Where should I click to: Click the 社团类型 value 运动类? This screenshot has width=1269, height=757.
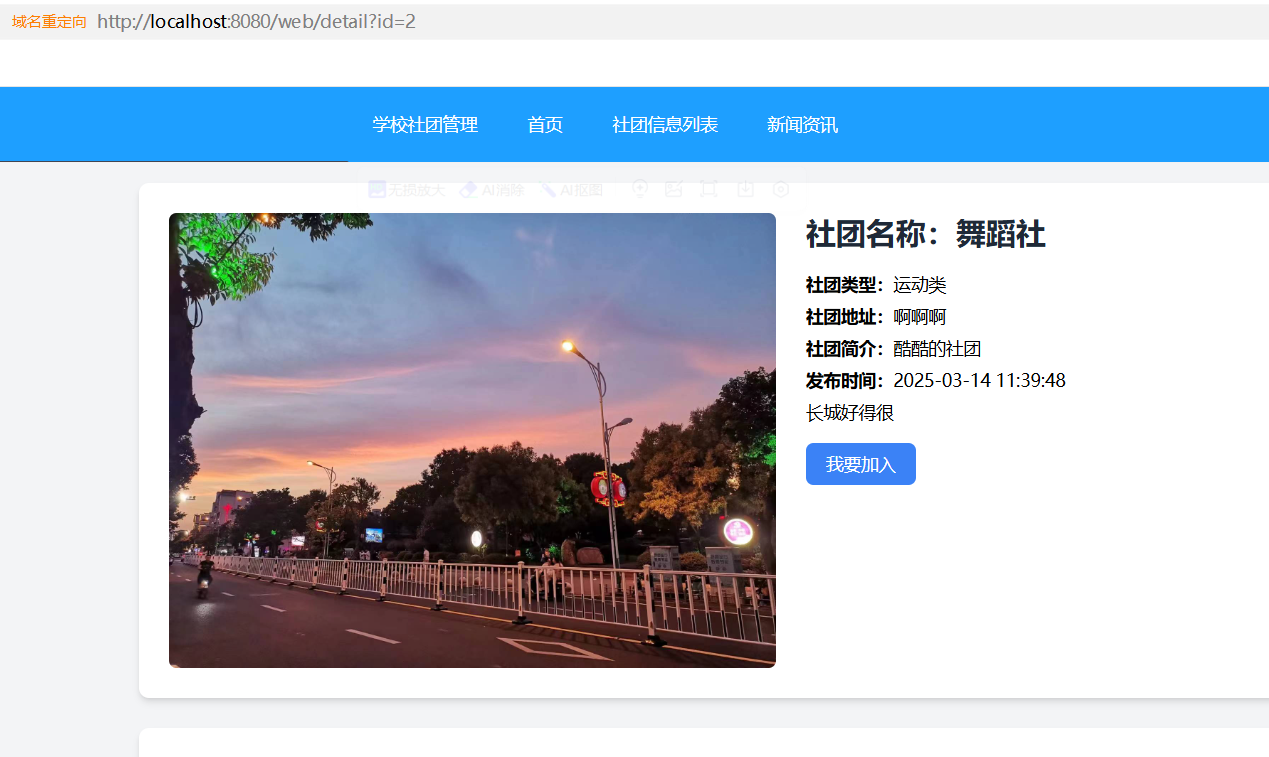click(919, 286)
